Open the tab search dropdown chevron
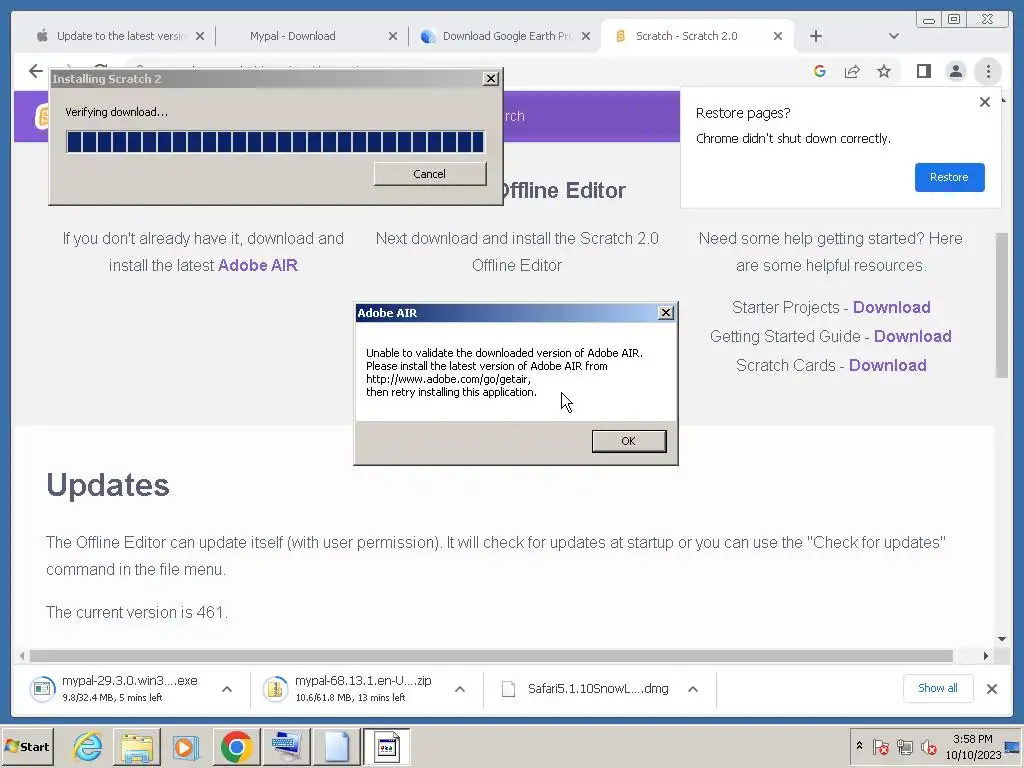Viewport: 1024px width, 768px height. click(x=893, y=36)
